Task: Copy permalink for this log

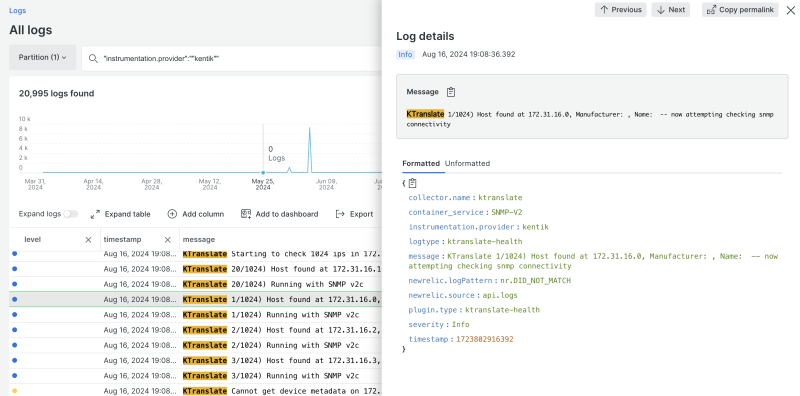Action: [x=740, y=10]
